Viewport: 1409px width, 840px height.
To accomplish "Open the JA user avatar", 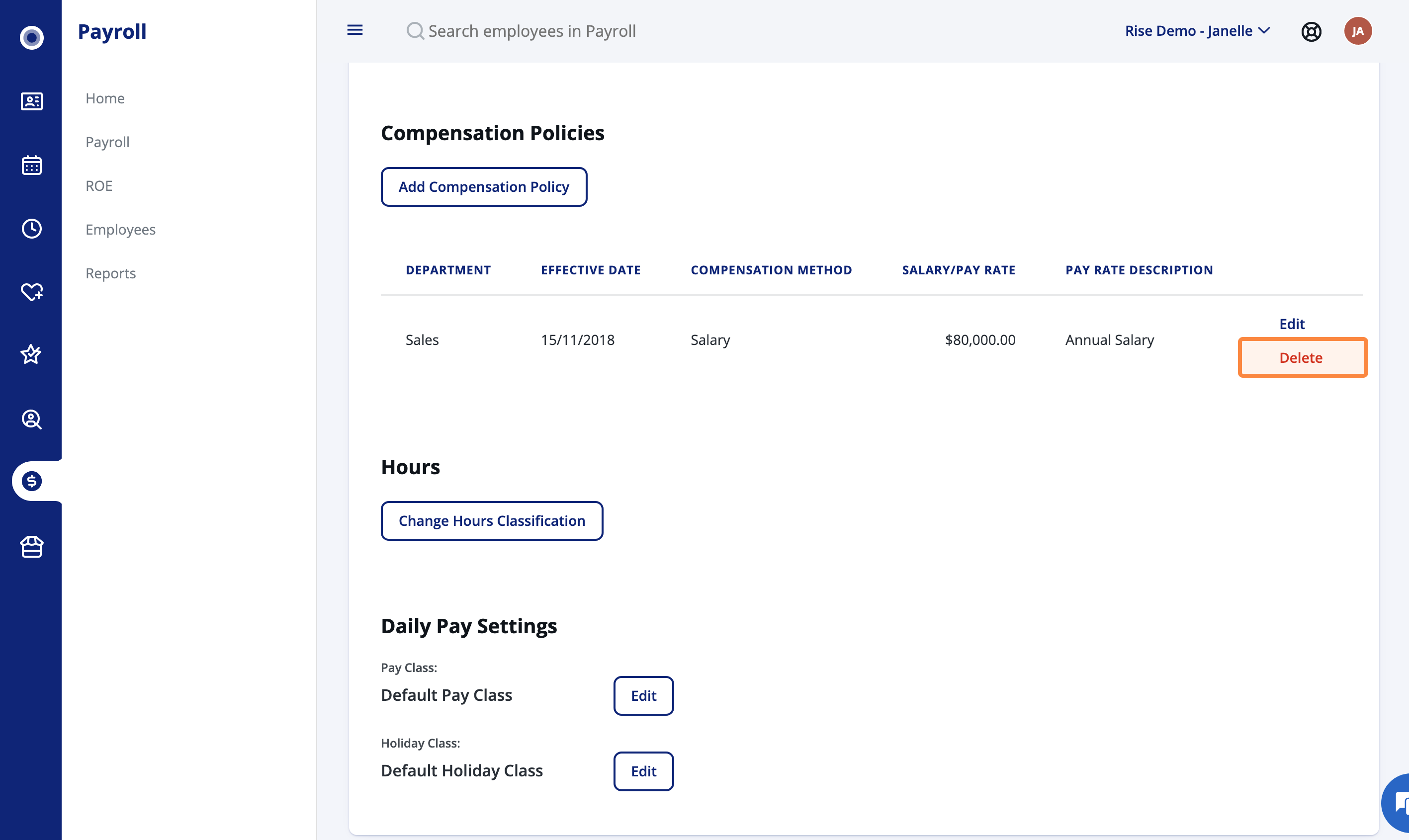I will [x=1357, y=30].
